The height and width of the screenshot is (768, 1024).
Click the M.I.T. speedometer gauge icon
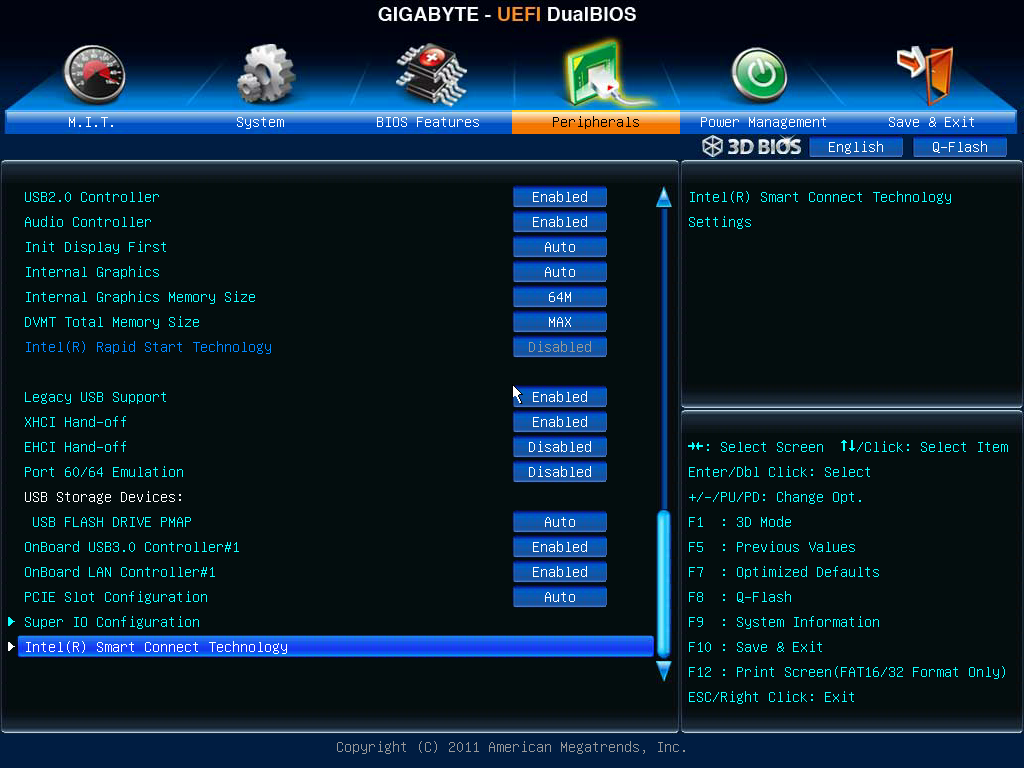pos(94,75)
